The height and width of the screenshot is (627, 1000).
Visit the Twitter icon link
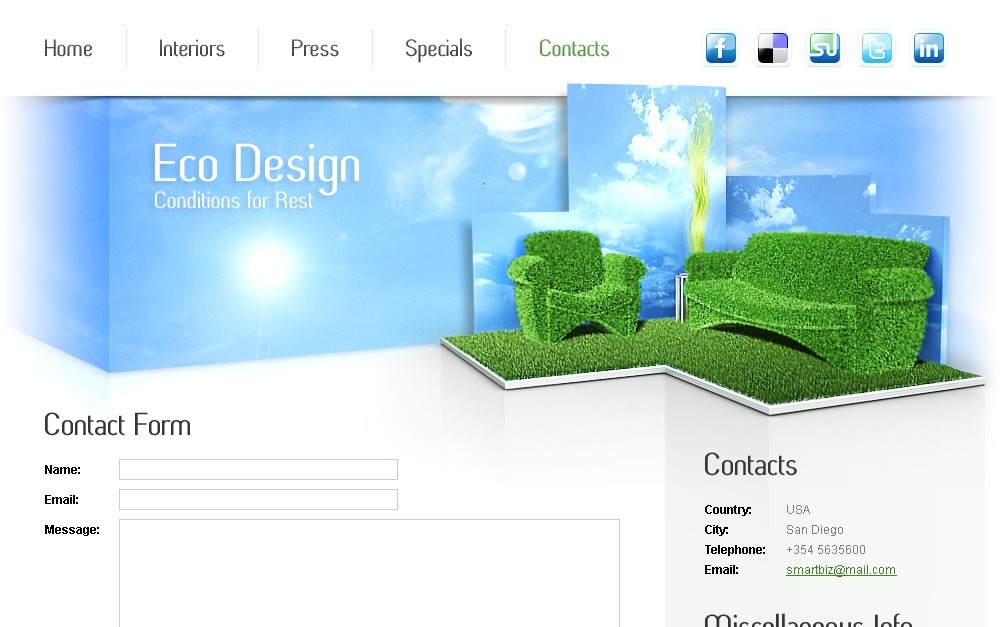click(876, 48)
